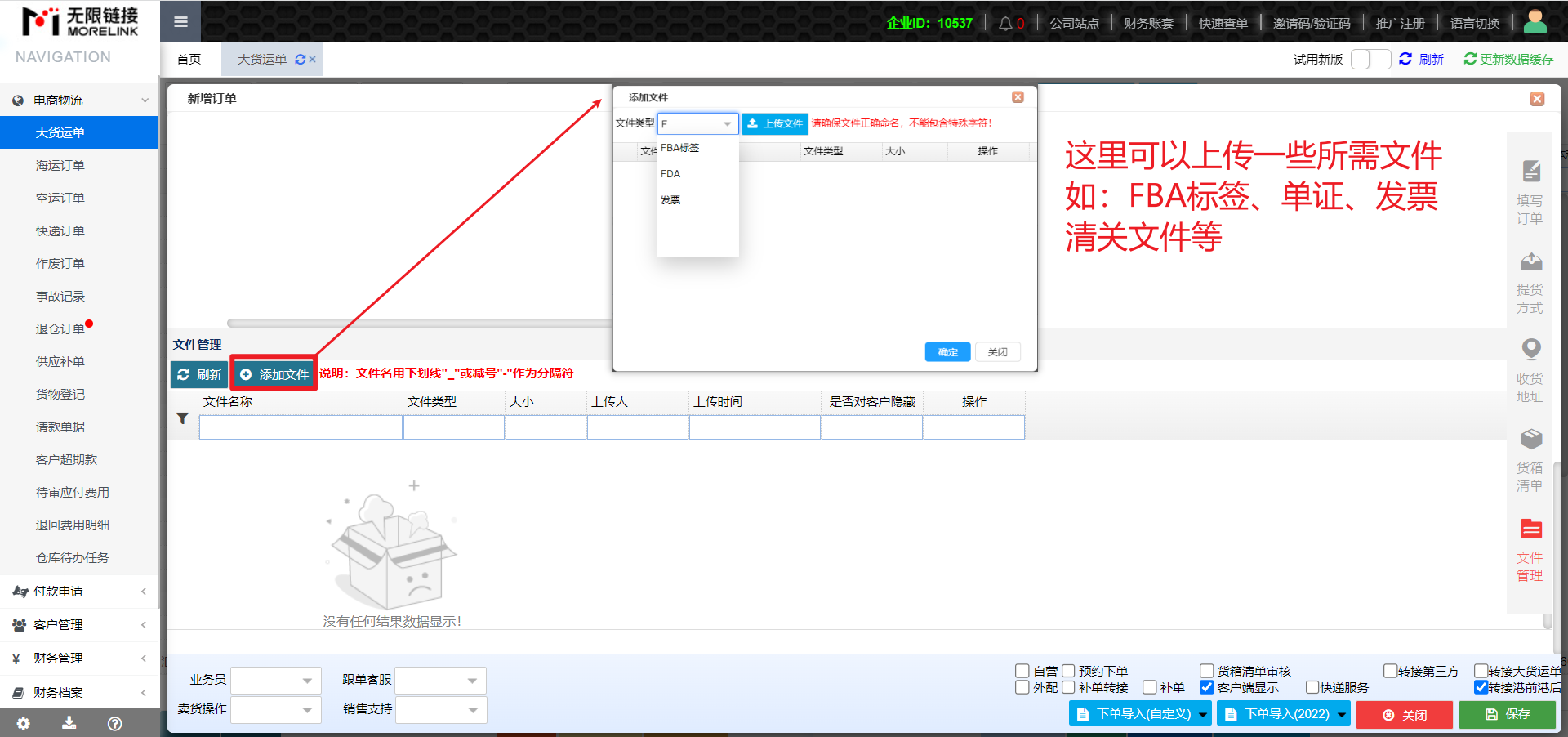Open 快速查单 in the top bar

click(x=1223, y=23)
